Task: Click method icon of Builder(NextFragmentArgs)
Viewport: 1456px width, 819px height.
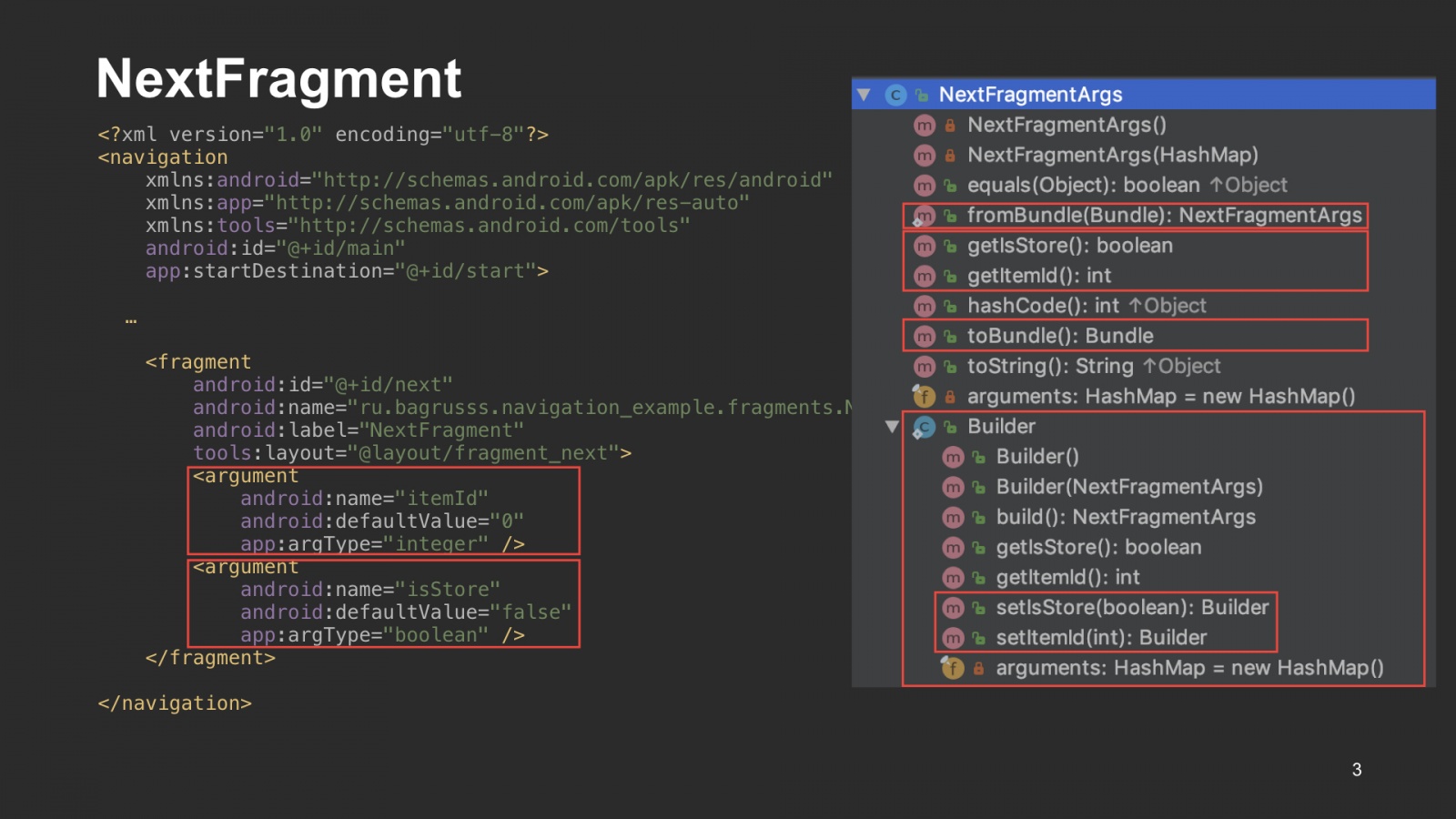Action: (953, 487)
